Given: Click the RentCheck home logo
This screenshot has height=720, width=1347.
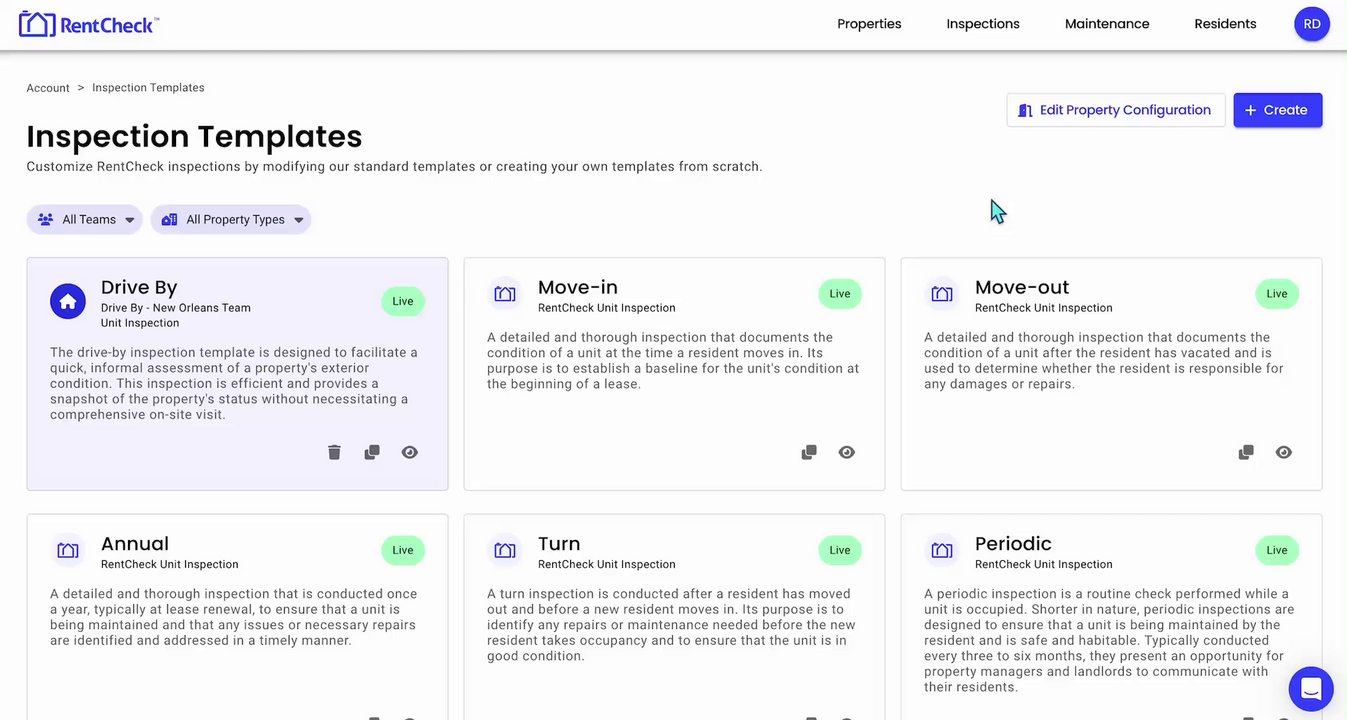Looking at the screenshot, I should [88, 24].
